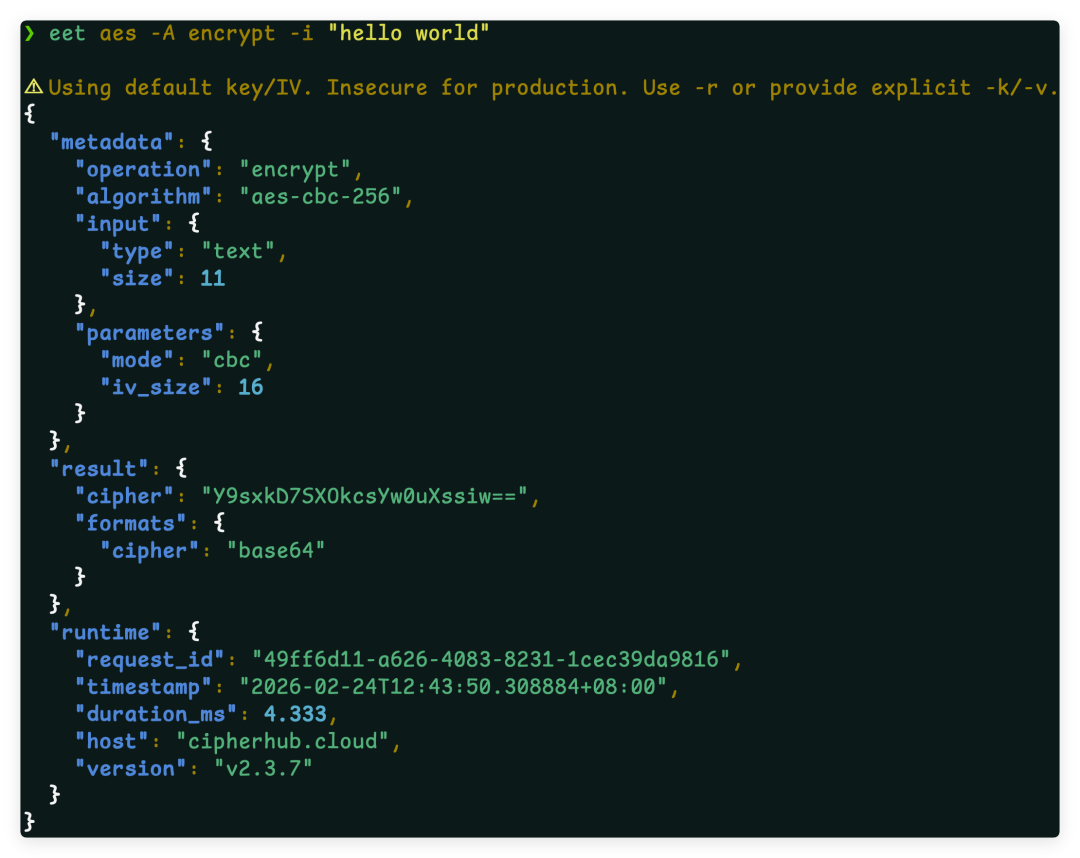Click the "parameters" JSON key
Image resolution: width=1080 pixels, height=858 pixels.
point(149,333)
